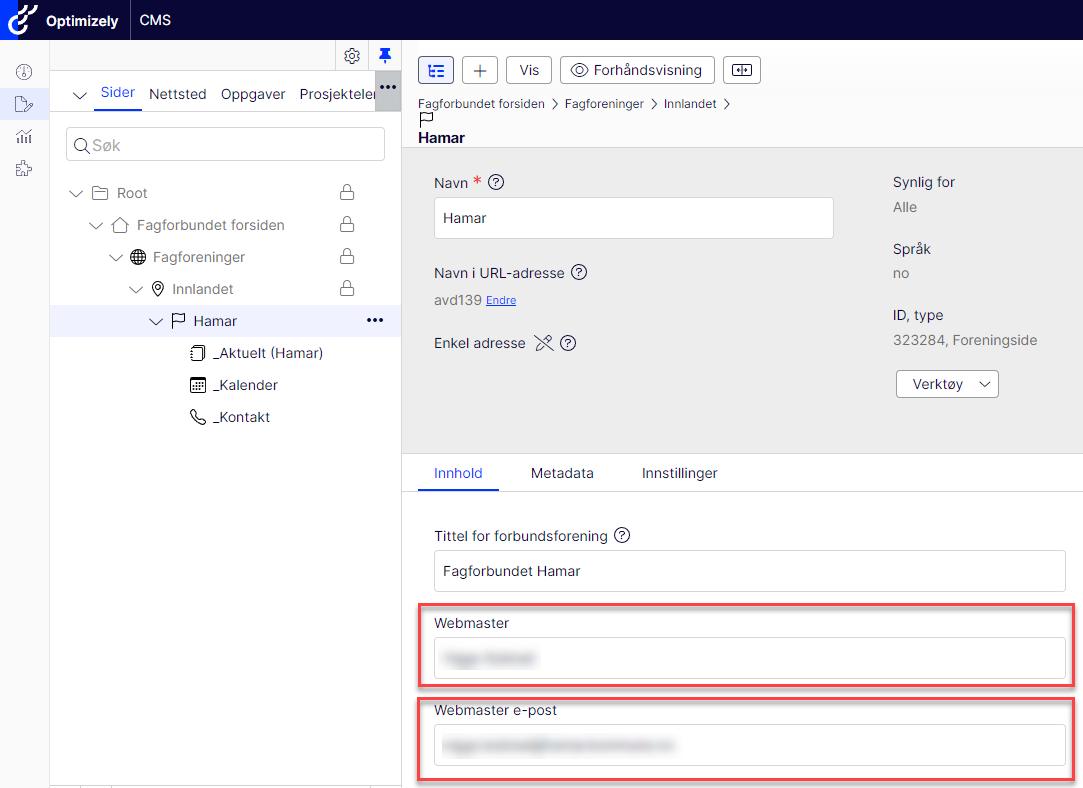Open the Hamar page options menu

pos(375,321)
